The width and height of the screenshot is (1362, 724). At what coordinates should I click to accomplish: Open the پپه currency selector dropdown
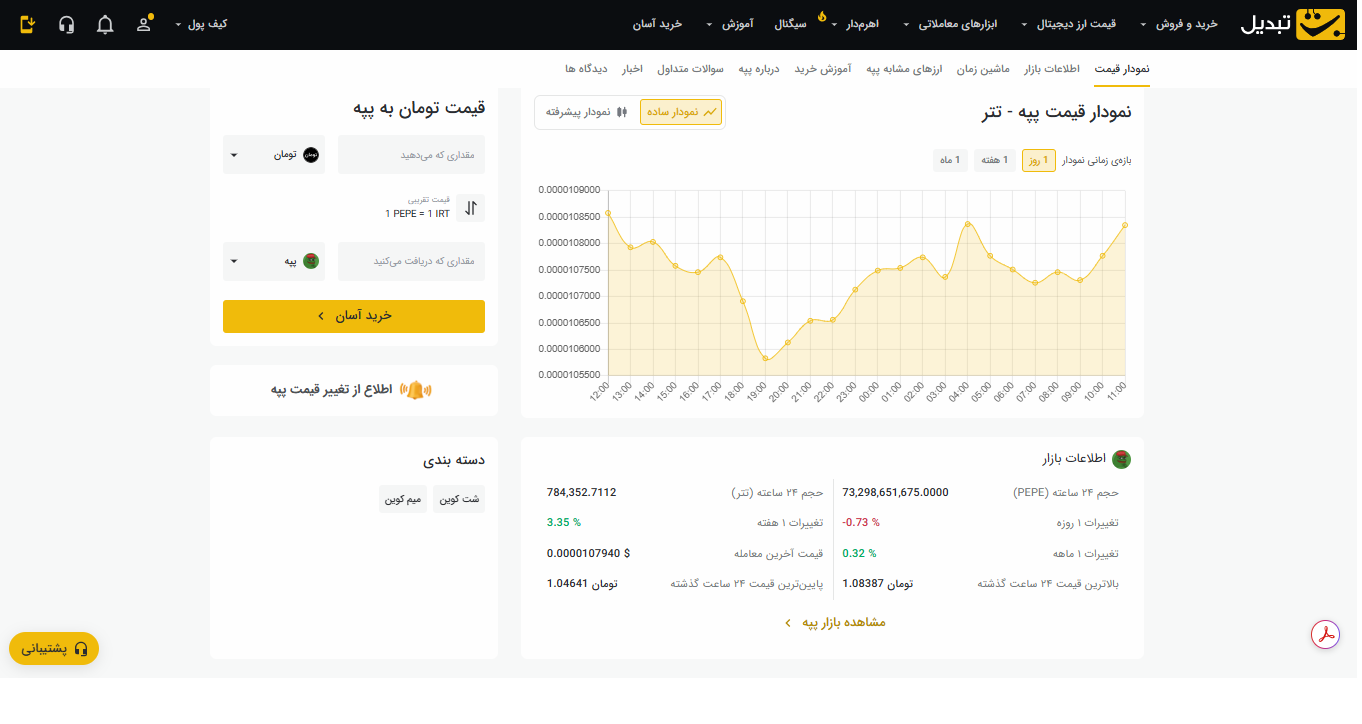273,260
